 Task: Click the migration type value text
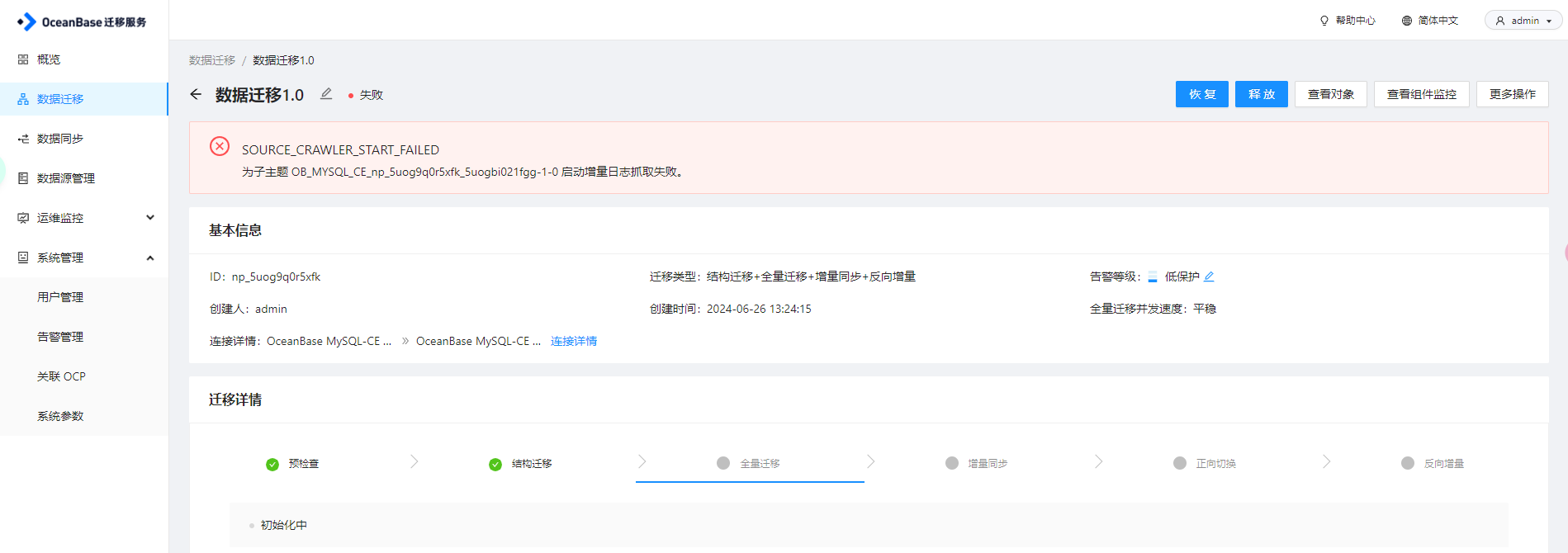811,276
